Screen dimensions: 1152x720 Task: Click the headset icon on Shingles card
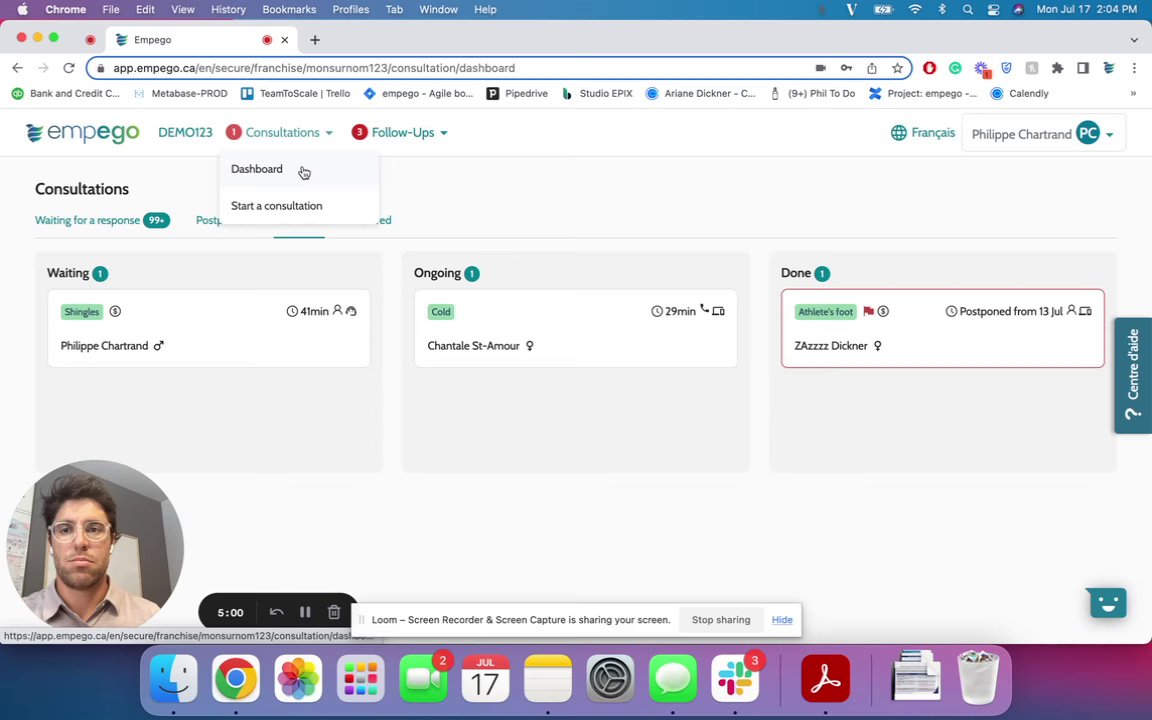pos(351,311)
